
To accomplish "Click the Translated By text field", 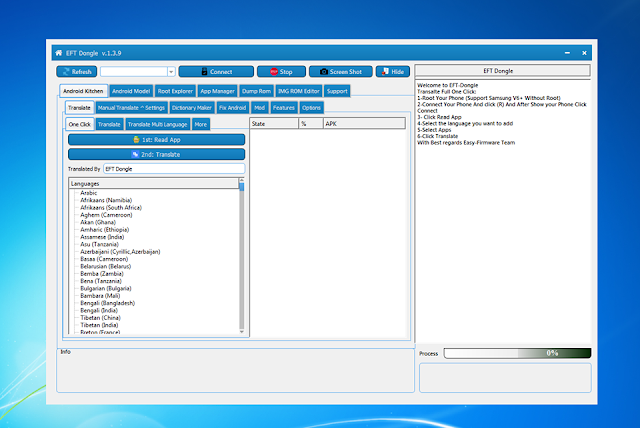I will click(174, 169).
